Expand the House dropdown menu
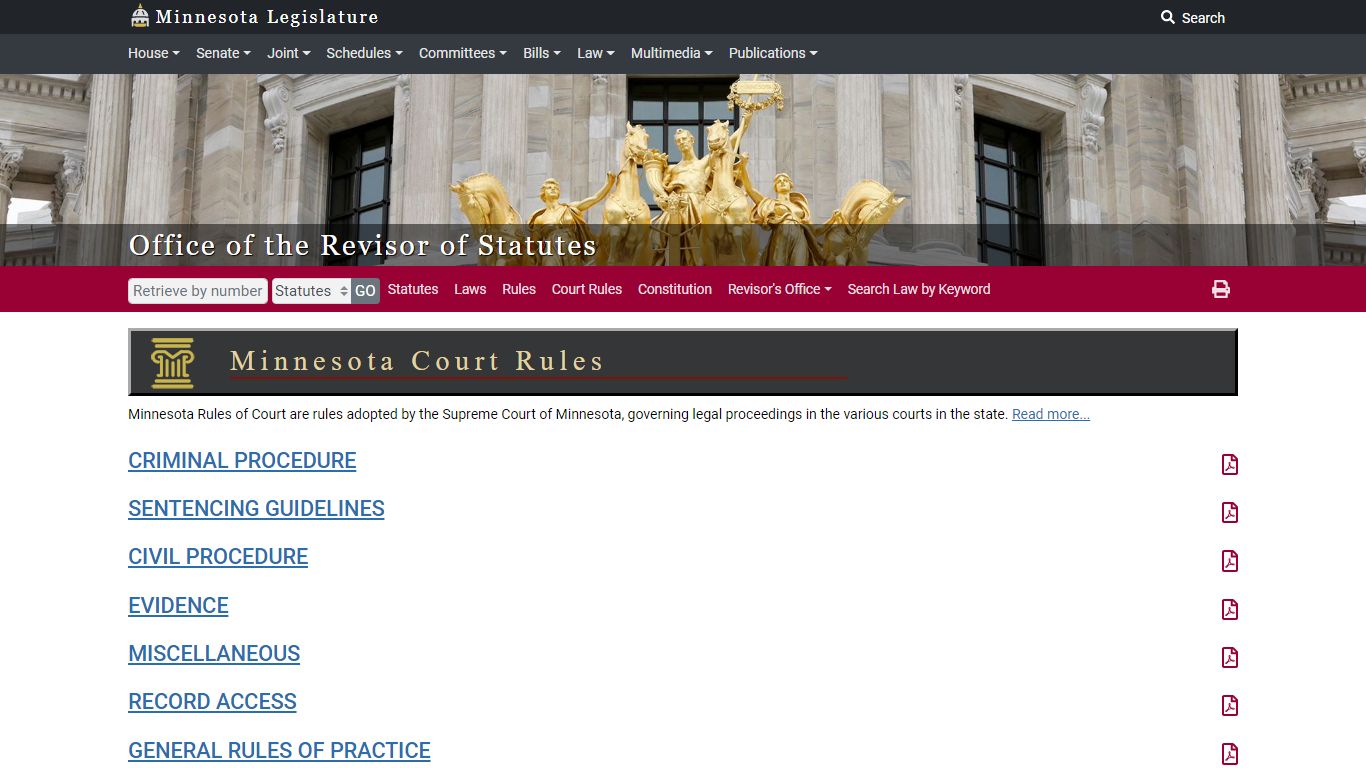 [153, 53]
